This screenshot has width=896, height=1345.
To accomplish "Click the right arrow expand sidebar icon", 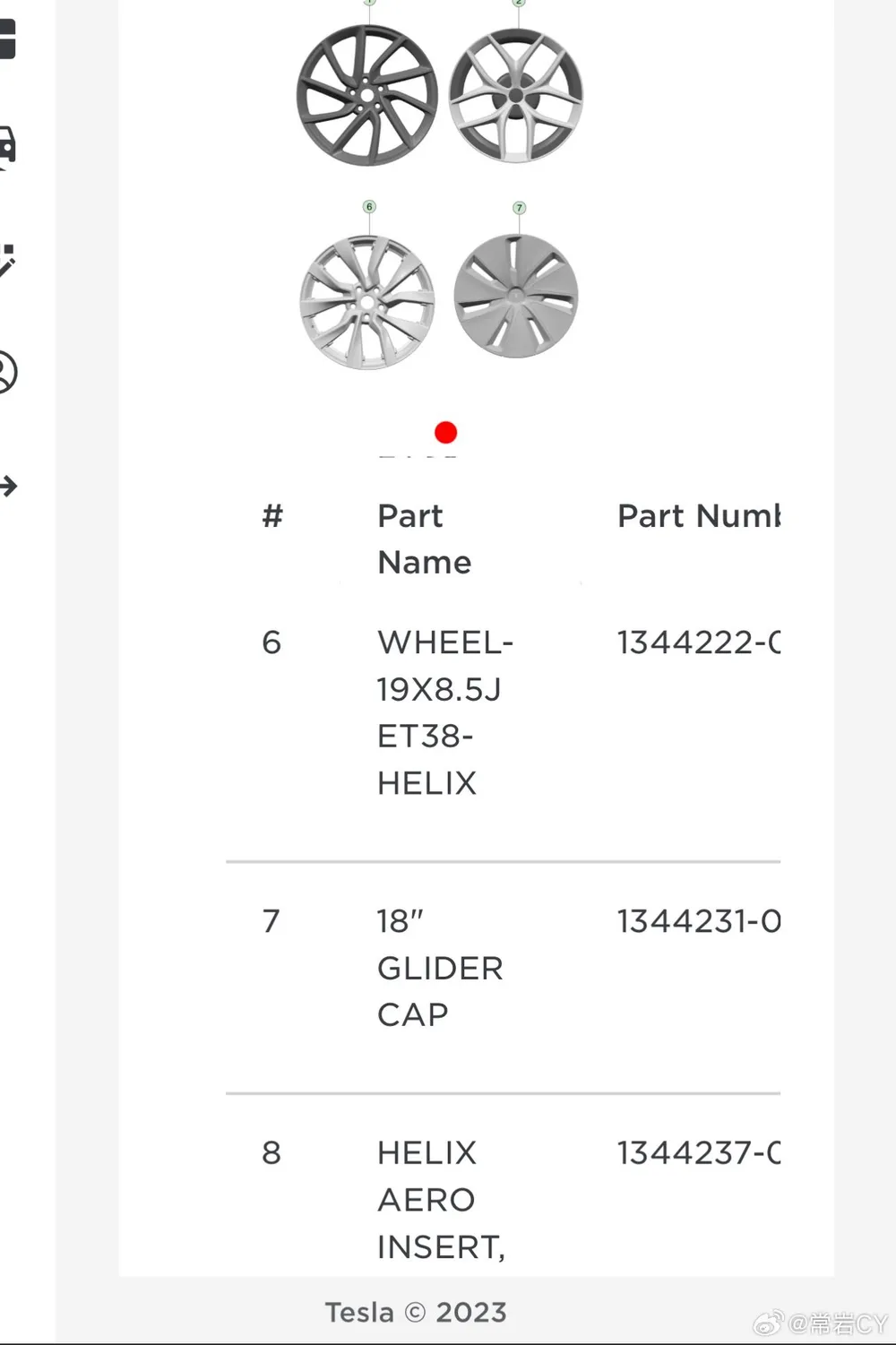I will [x=8, y=487].
